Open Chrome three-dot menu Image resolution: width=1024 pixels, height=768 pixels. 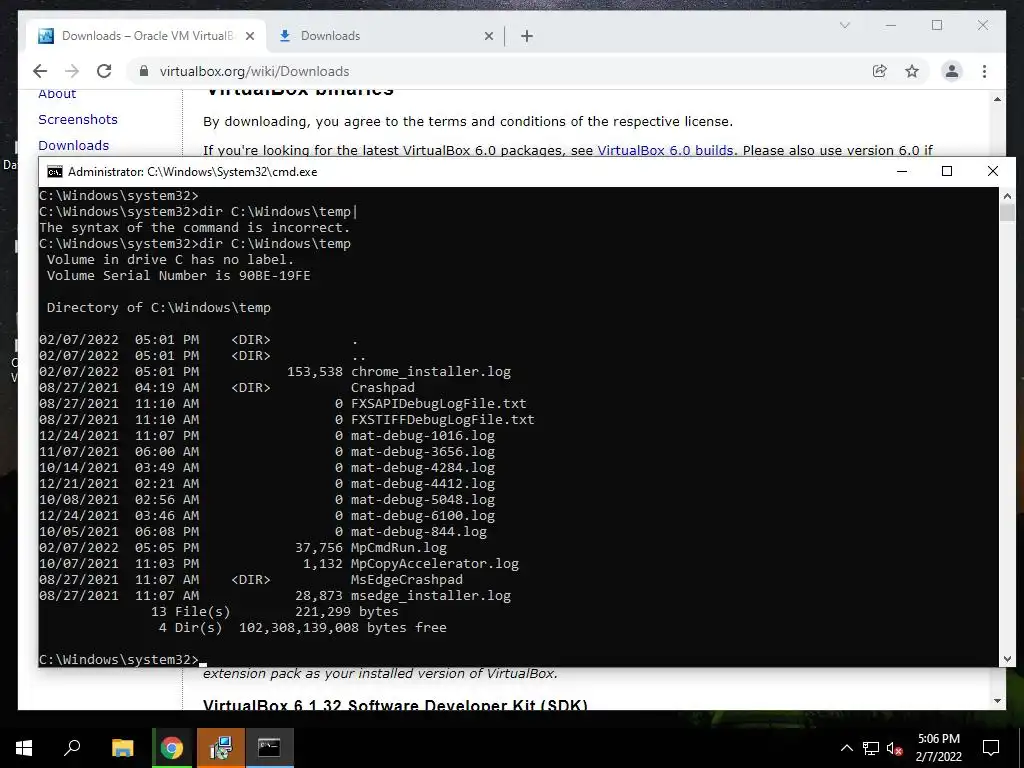point(984,71)
